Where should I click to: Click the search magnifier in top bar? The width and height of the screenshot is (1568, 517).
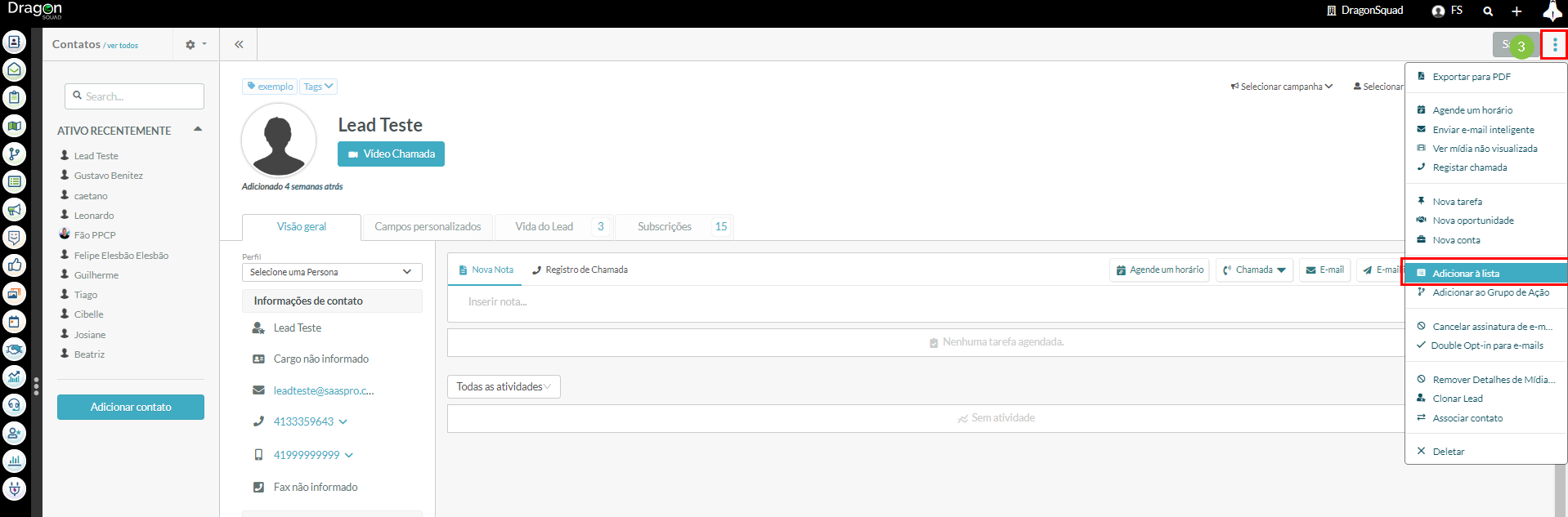click(x=1488, y=11)
